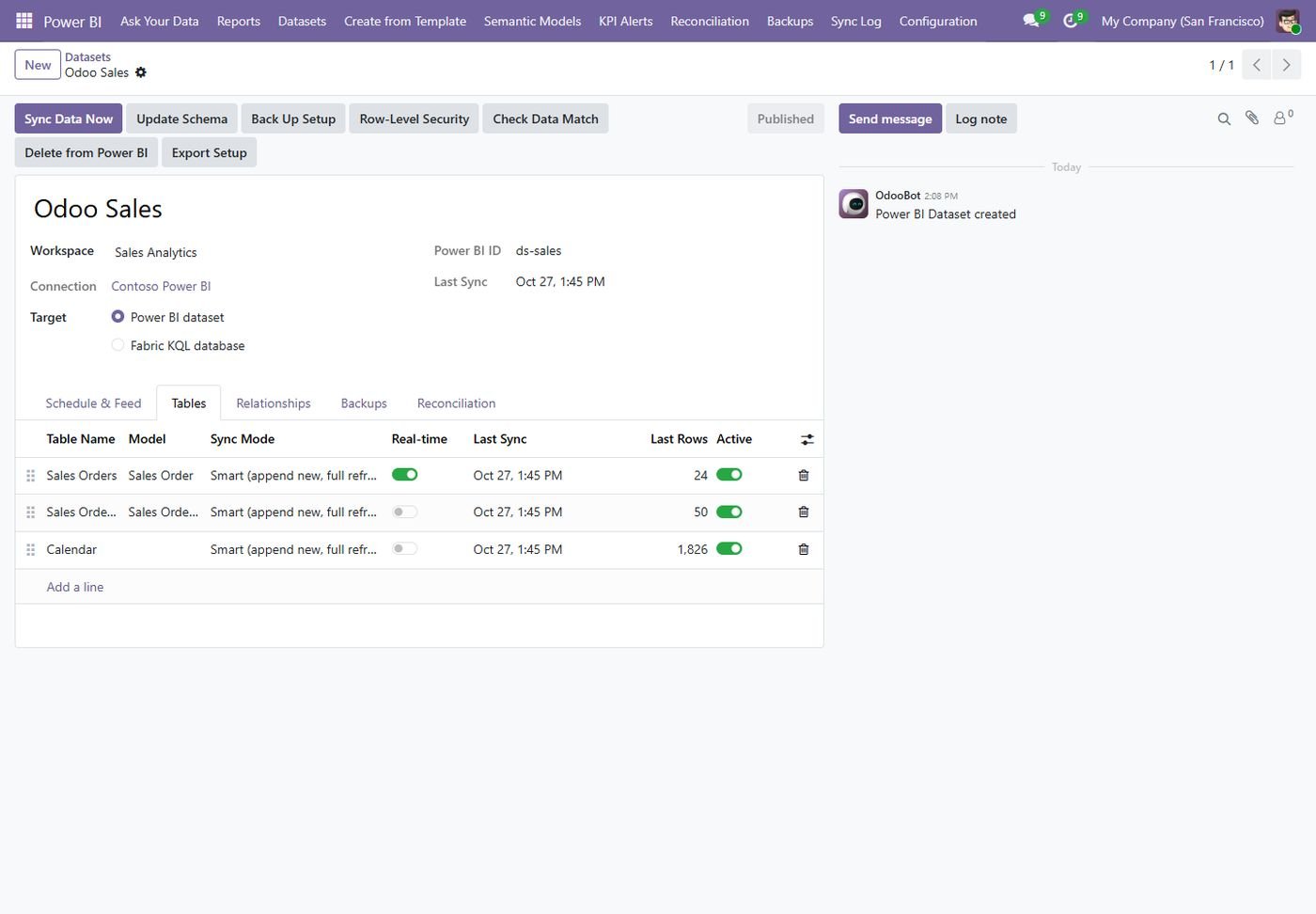Open the gear actions menu beside Odoo Sales

point(141,72)
